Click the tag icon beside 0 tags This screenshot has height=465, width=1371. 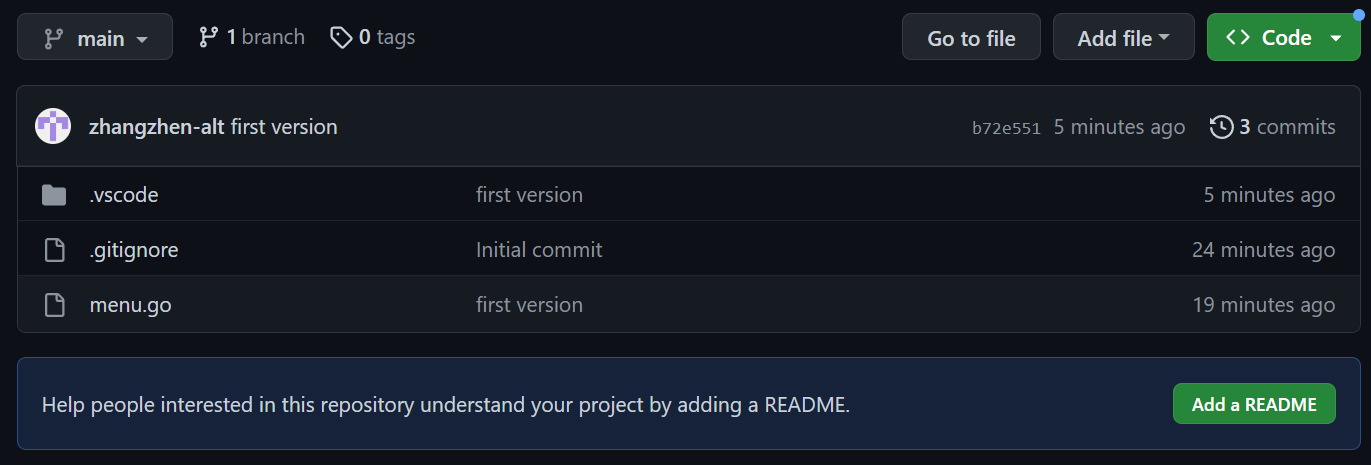[x=341, y=37]
